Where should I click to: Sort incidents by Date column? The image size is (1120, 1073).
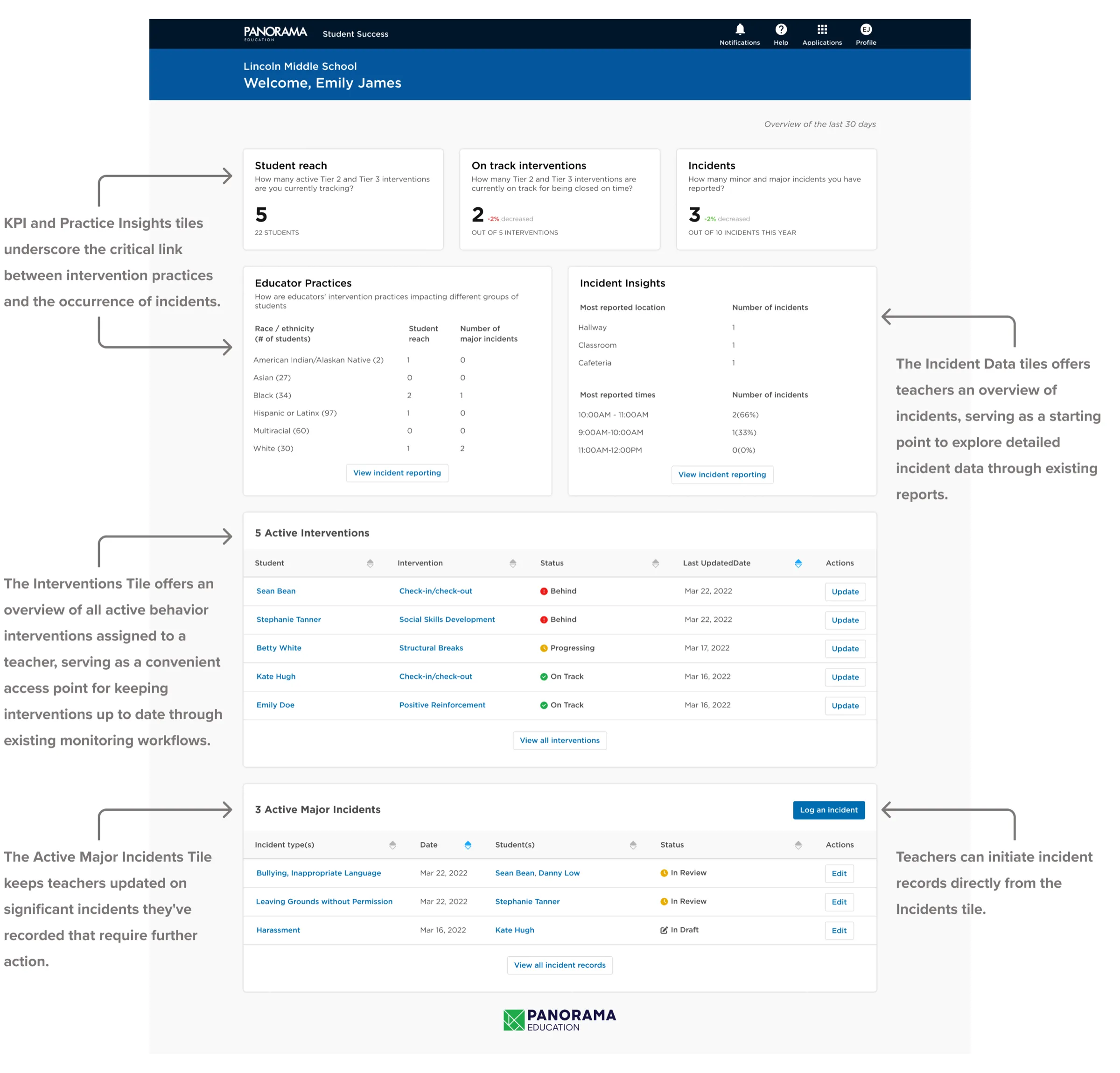468,845
